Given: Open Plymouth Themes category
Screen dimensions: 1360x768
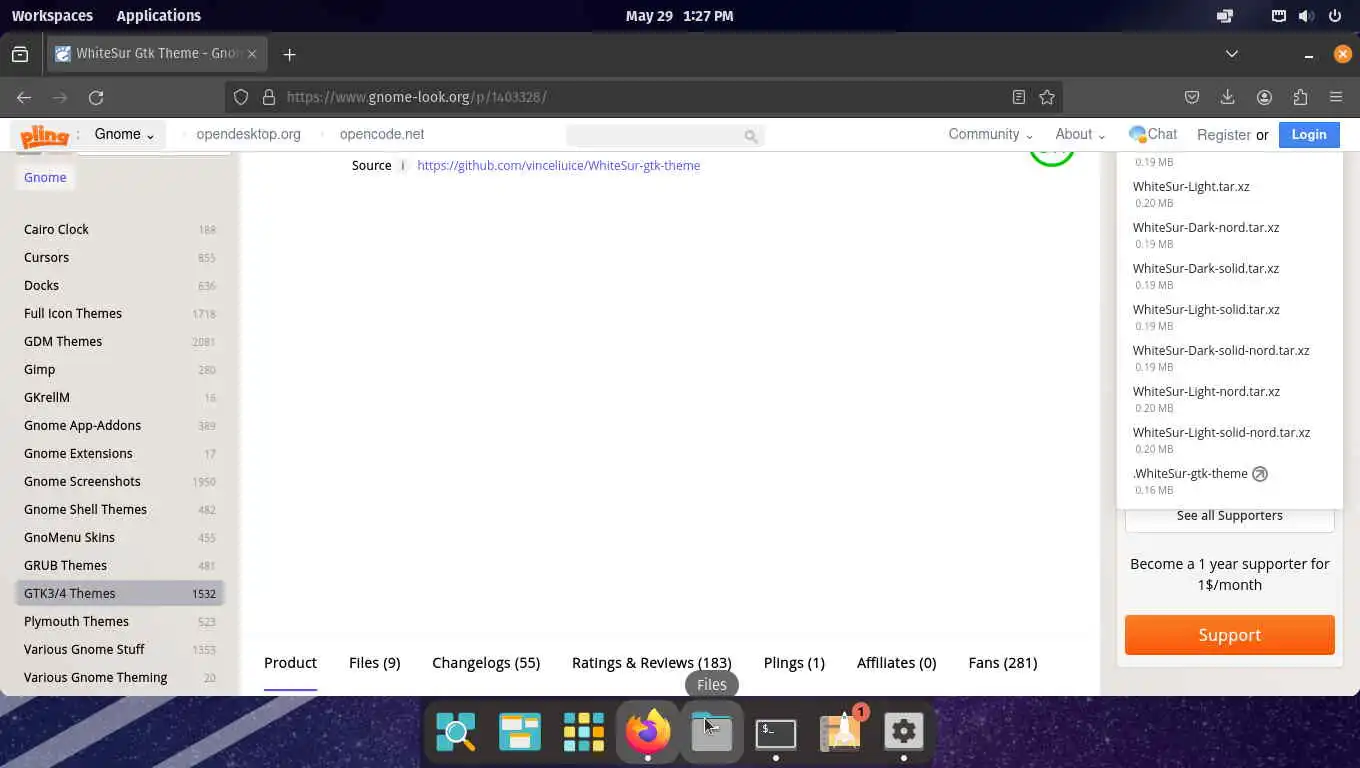Looking at the screenshot, I should (x=76, y=621).
